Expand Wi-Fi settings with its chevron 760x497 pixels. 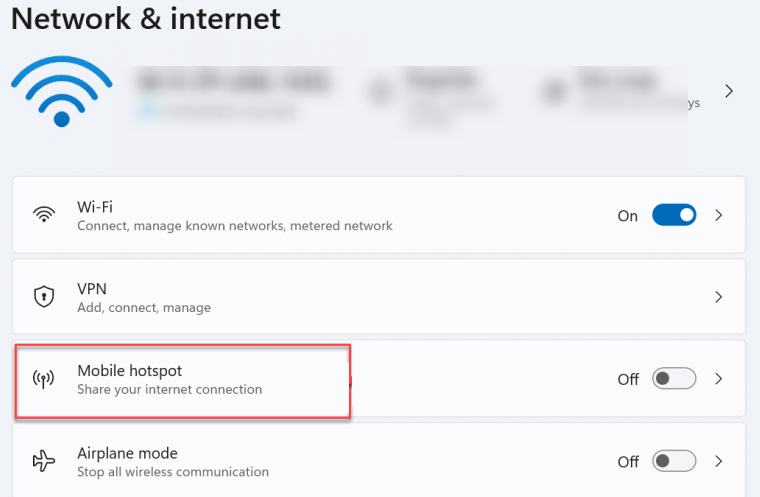pos(719,215)
